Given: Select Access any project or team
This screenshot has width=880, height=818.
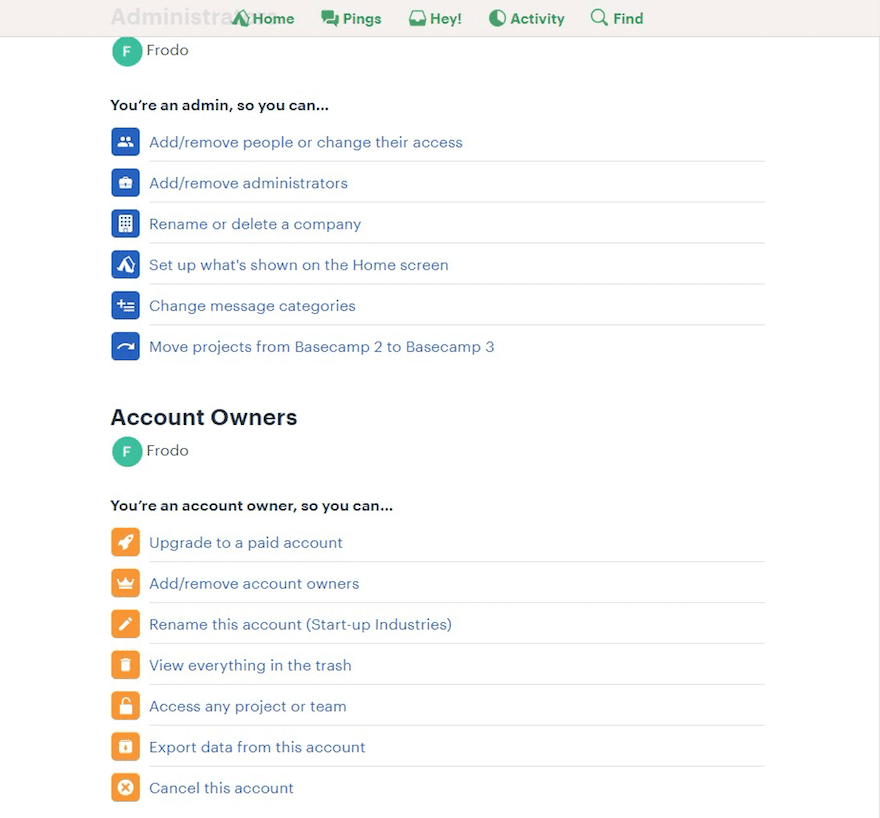Looking at the screenshot, I should 248,707.
